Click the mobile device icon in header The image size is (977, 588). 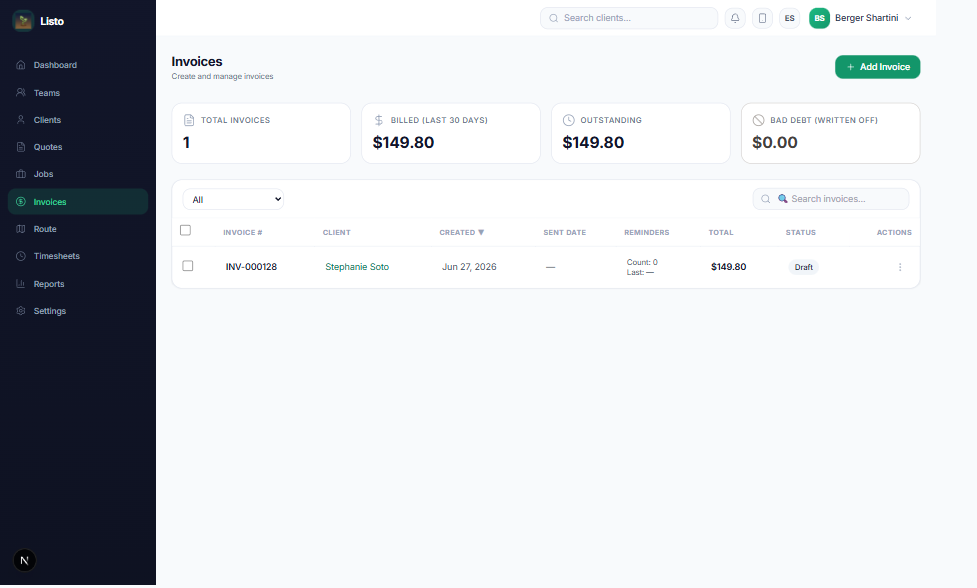pos(762,18)
